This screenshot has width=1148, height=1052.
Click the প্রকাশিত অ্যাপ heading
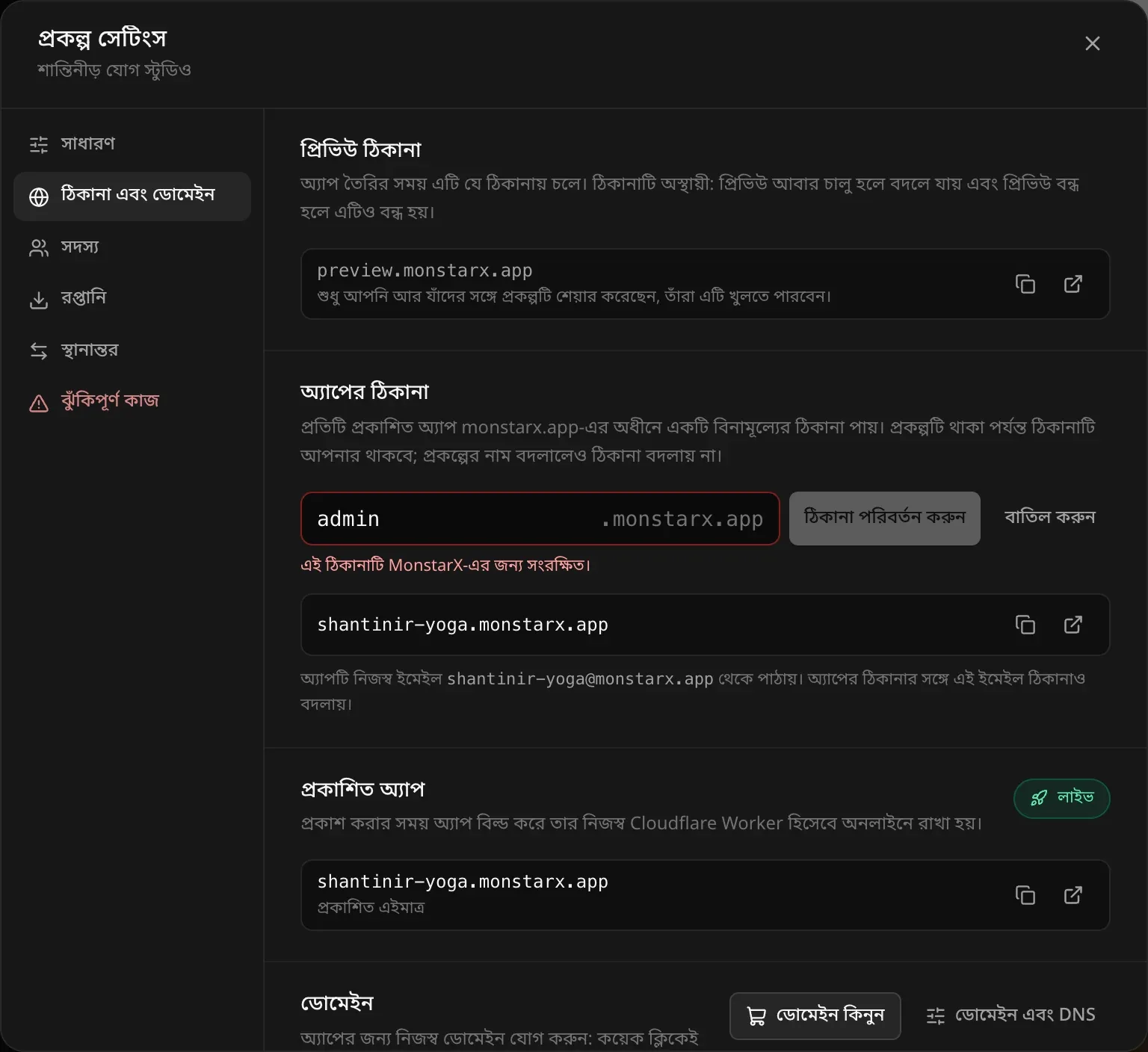(362, 790)
